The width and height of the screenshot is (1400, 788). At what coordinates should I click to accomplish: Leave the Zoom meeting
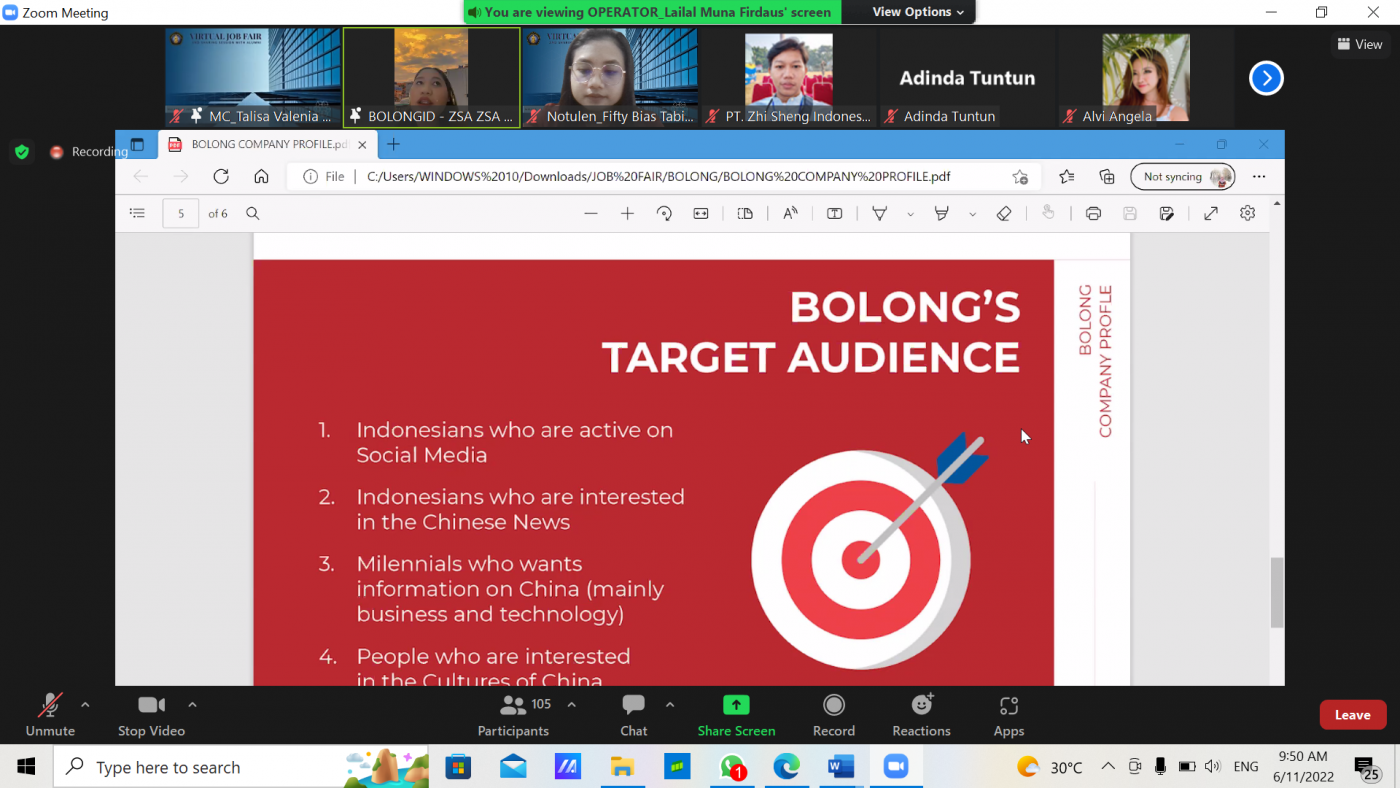1352,715
